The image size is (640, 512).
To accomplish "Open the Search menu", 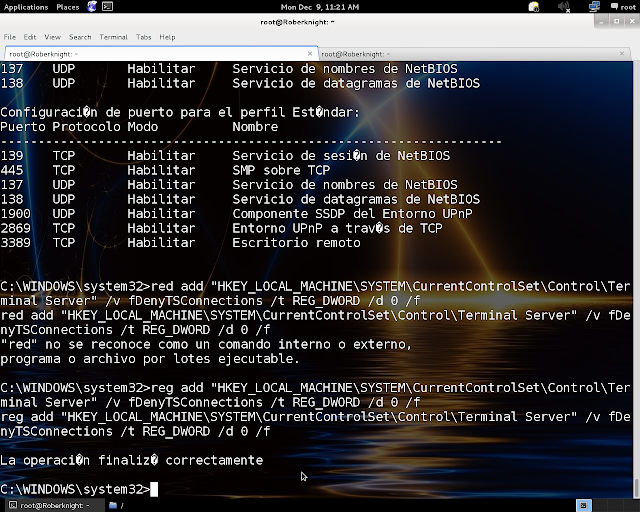I will [80, 37].
